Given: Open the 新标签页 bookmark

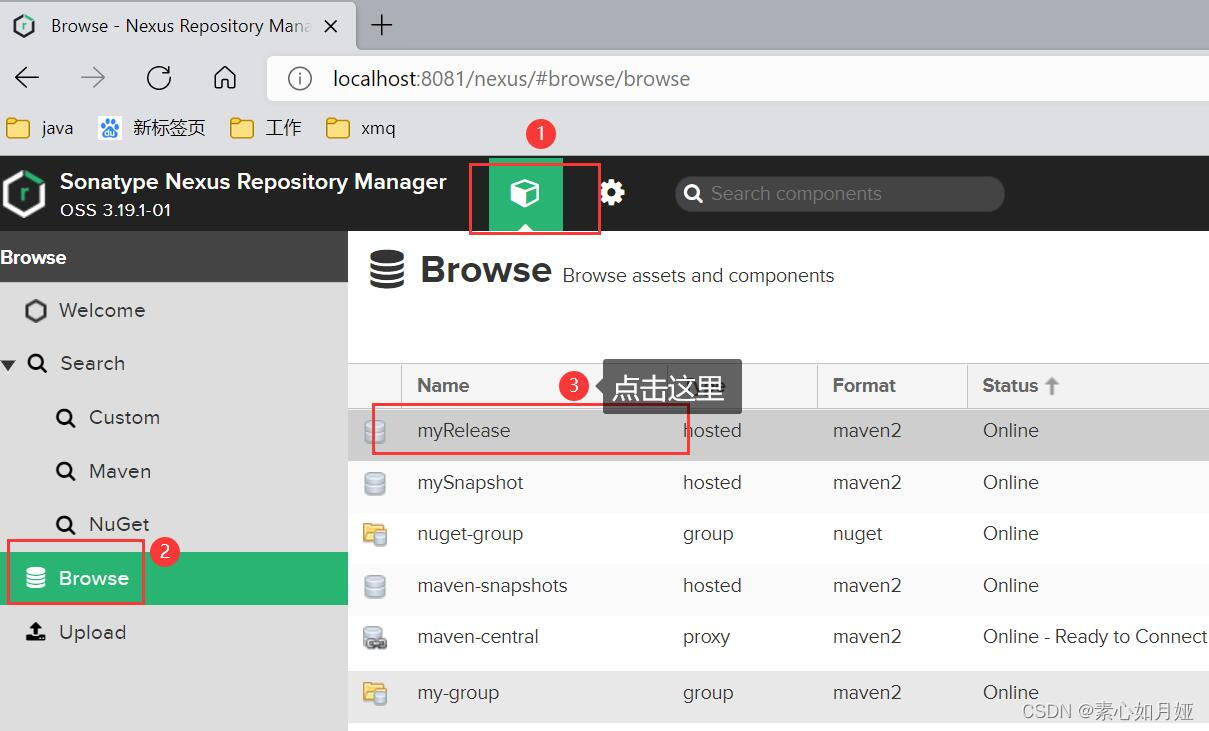Looking at the screenshot, I should [152, 128].
